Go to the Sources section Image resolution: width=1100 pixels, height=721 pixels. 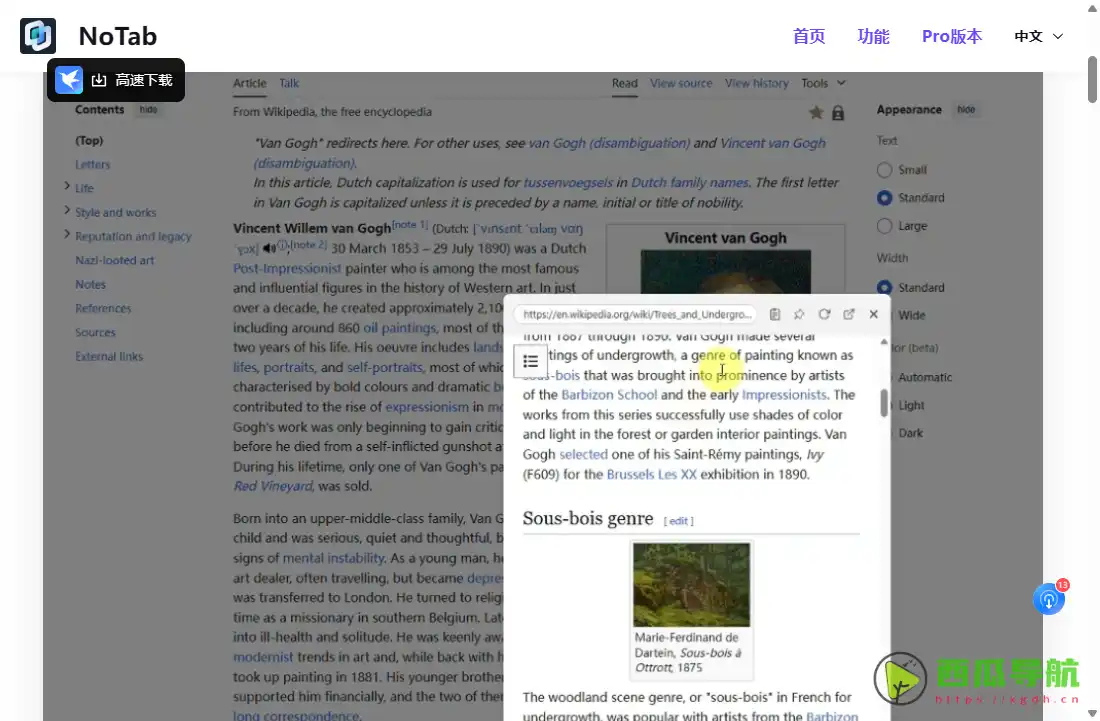click(95, 332)
